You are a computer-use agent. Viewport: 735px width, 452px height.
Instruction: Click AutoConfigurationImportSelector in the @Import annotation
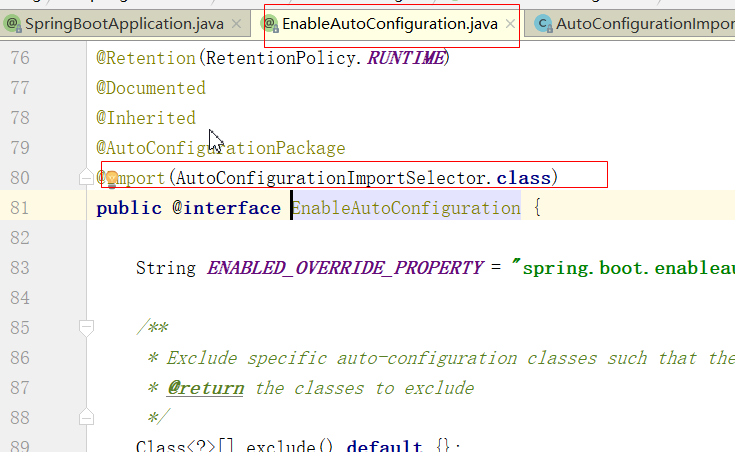(x=332, y=178)
